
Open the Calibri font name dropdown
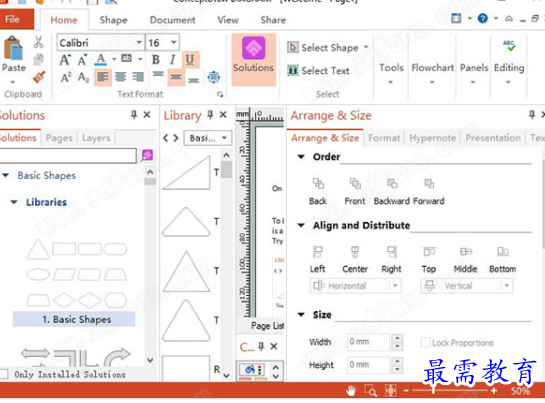coord(139,43)
